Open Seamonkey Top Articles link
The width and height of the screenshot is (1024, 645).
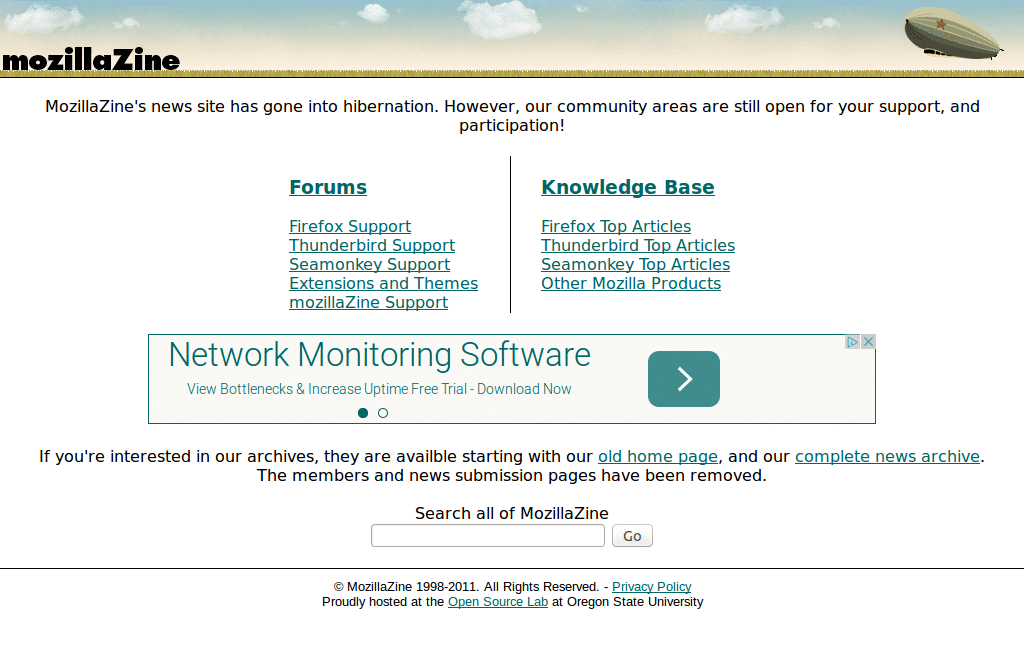click(635, 264)
